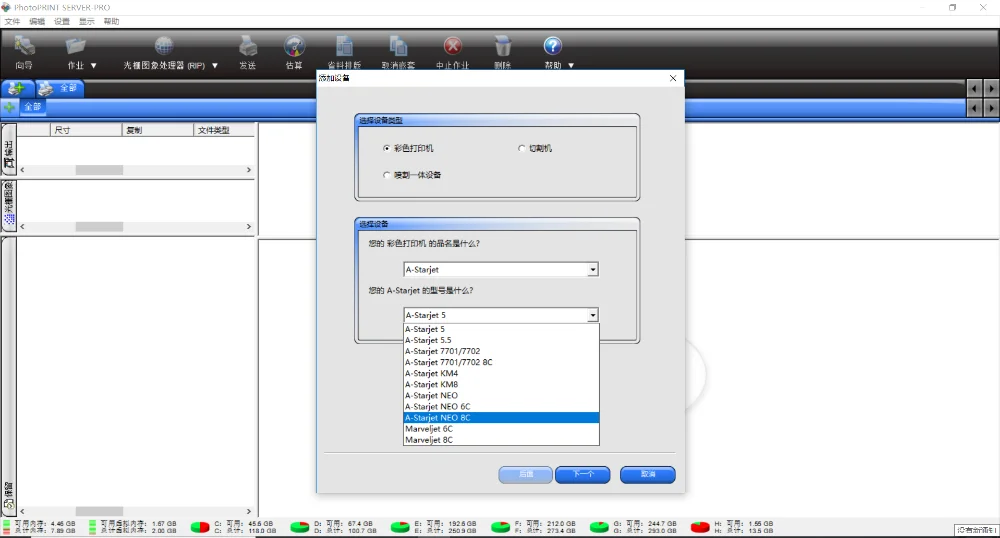Viewport: 1000px width, 538px height.
Task: Choose highlighted A-Starjet NEO 8C option
Action: 501,418
